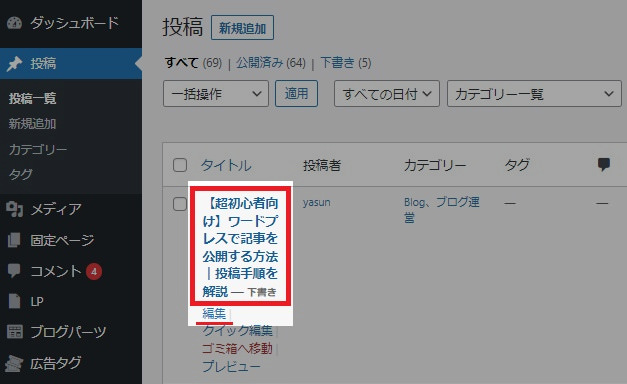Open the Comments speech bubble icon in the sidebar
The image size is (627, 384).
click(14, 271)
